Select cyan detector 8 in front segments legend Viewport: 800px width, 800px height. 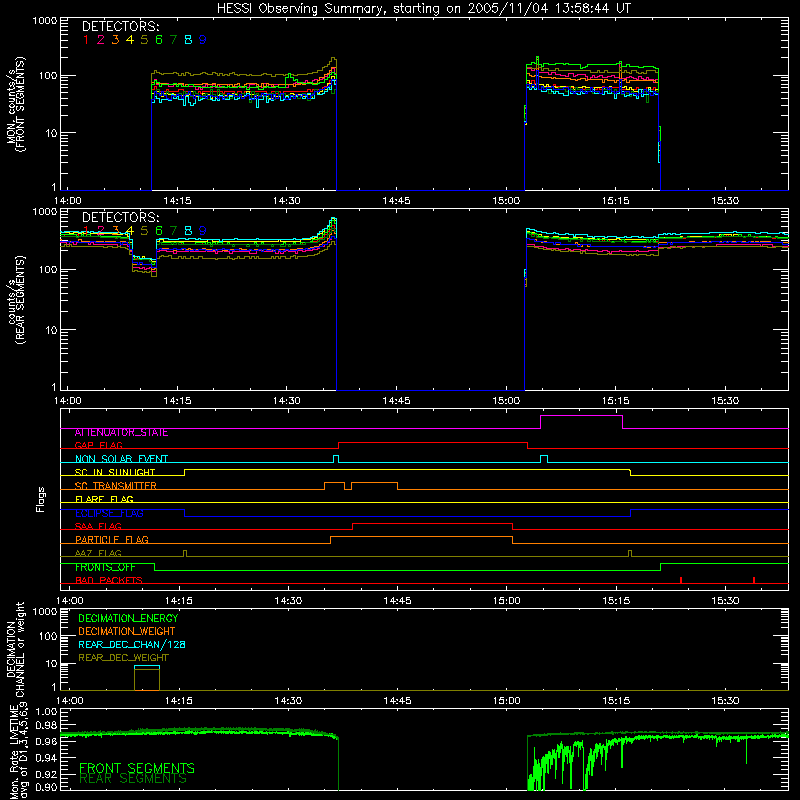(x=188, y=40)
